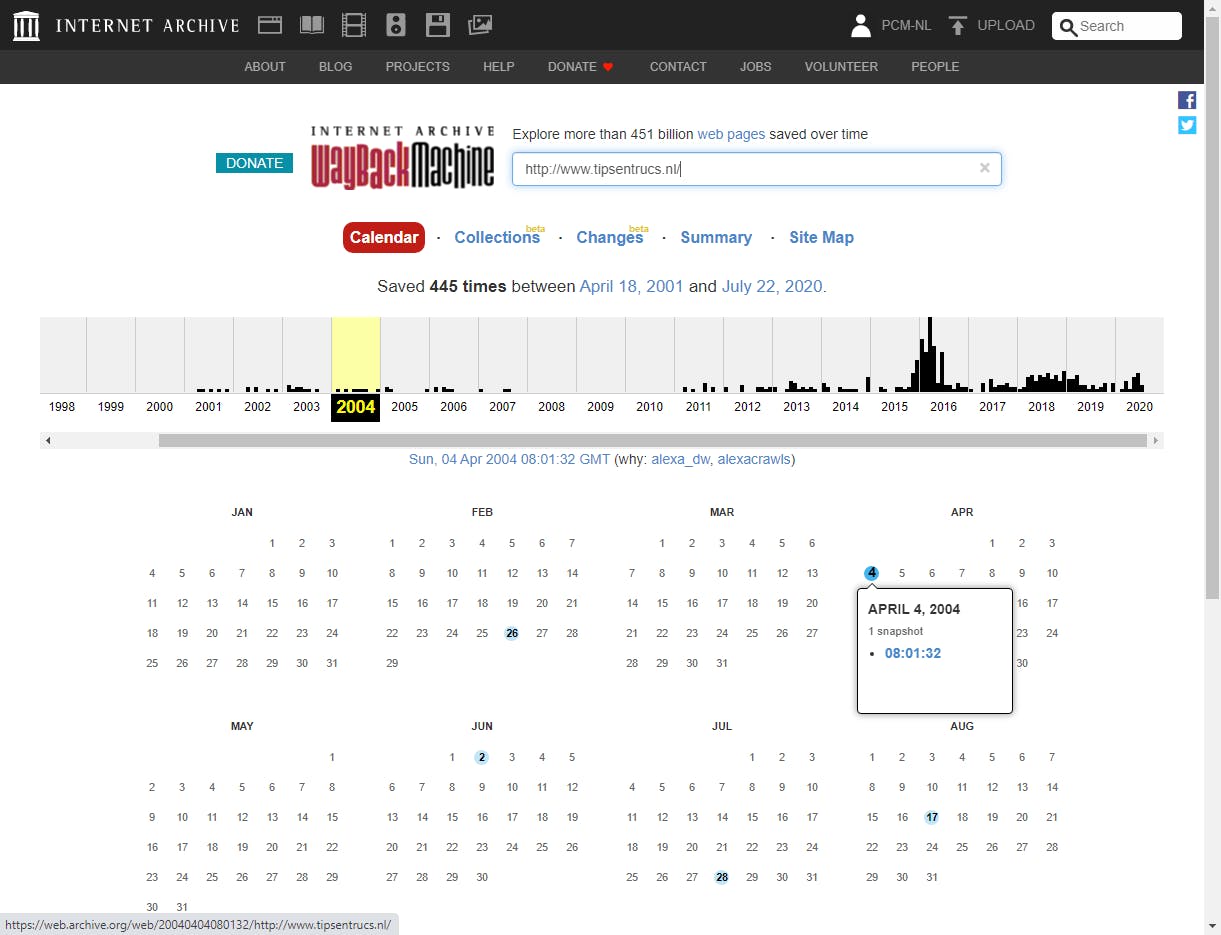Click the alexacrawls collection link
This screenshot has width=1221, height=935.
click(x=754, y=459)
